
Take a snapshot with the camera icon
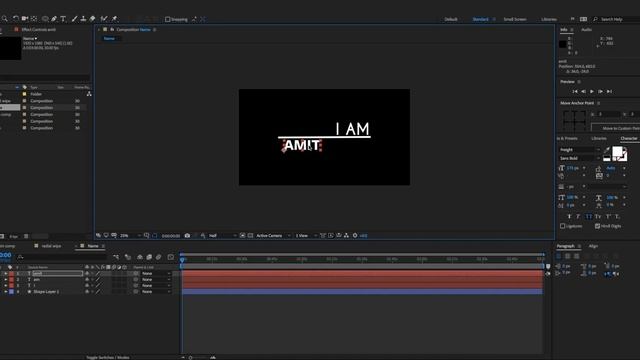[187, 236]
